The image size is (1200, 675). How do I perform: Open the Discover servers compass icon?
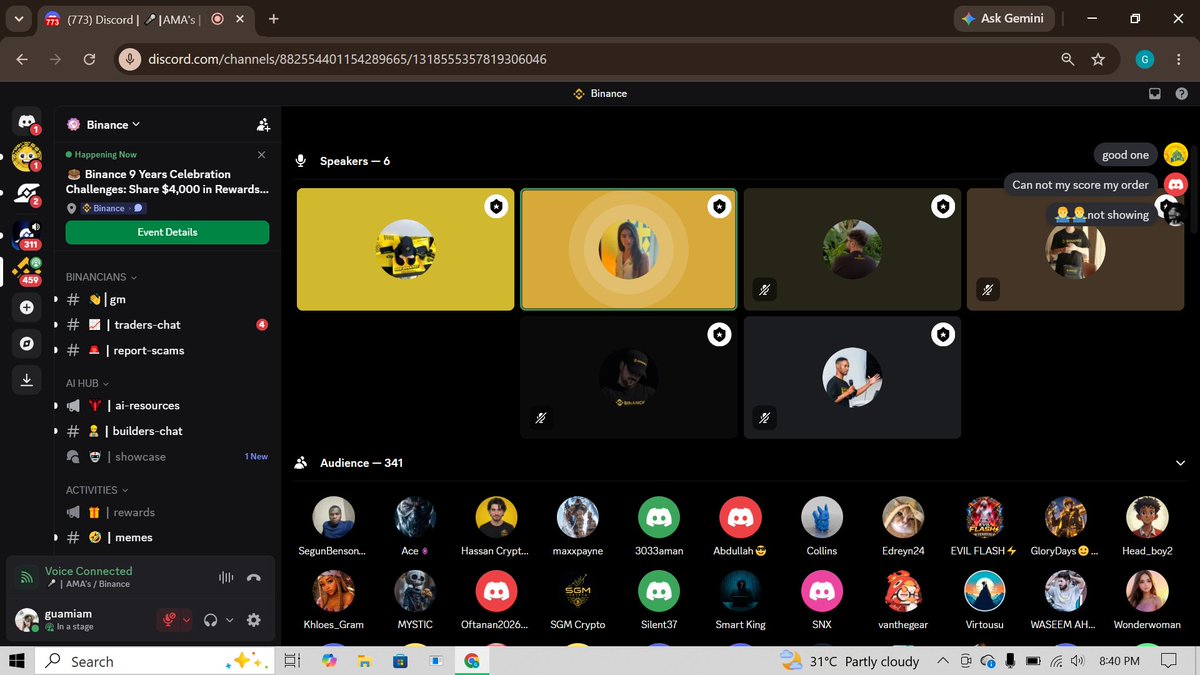[27, 343]
